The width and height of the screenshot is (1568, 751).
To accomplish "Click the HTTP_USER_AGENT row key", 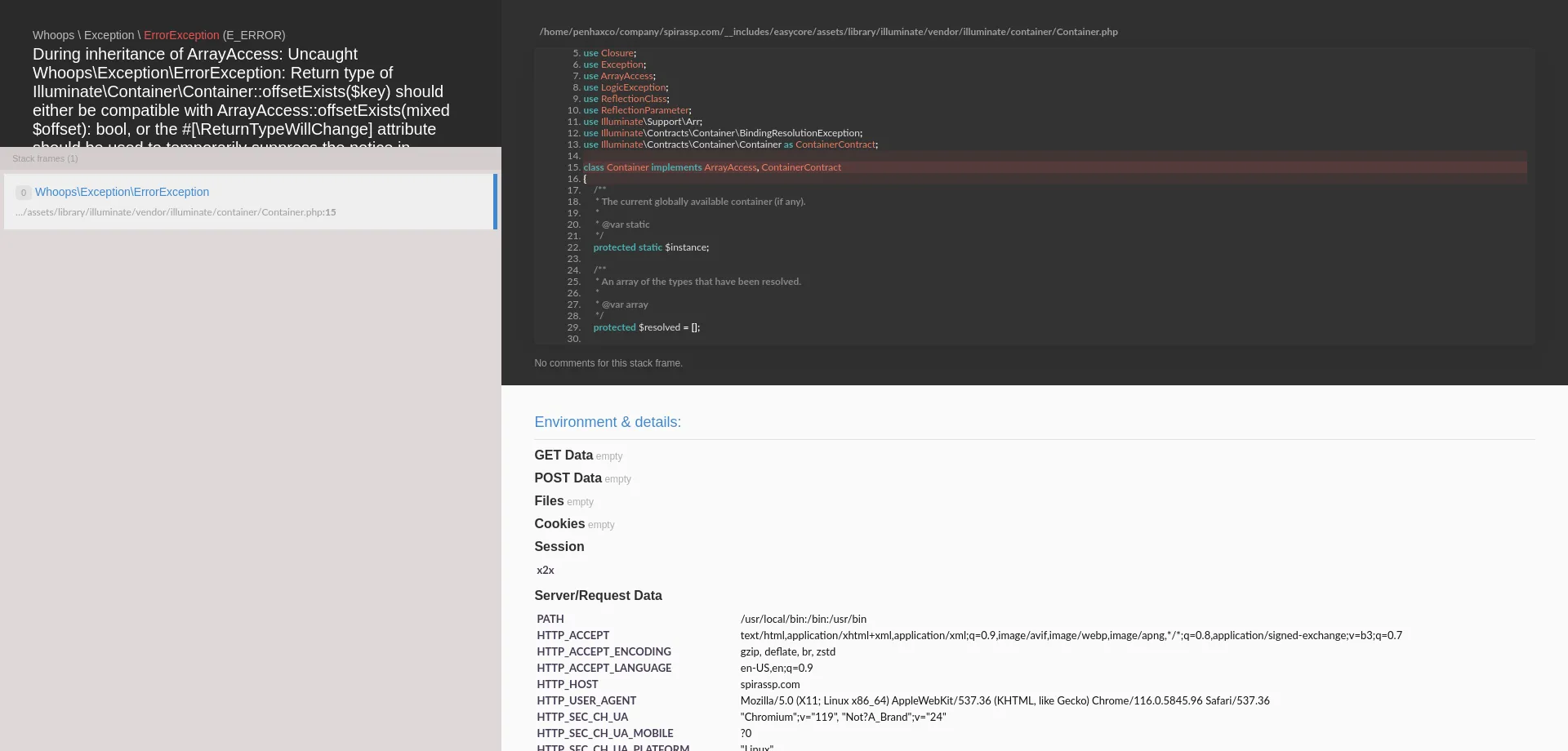I will [586, 701].
